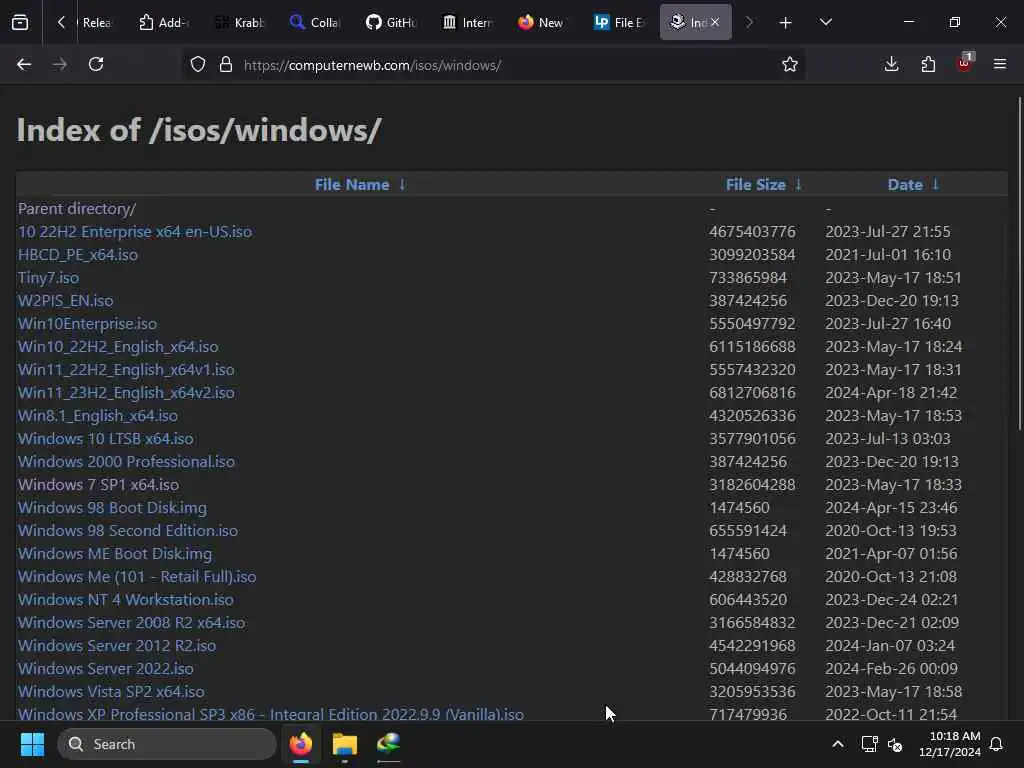Open the extensions menu
The height and width of the screenshot is (768, 1024).
928,64
